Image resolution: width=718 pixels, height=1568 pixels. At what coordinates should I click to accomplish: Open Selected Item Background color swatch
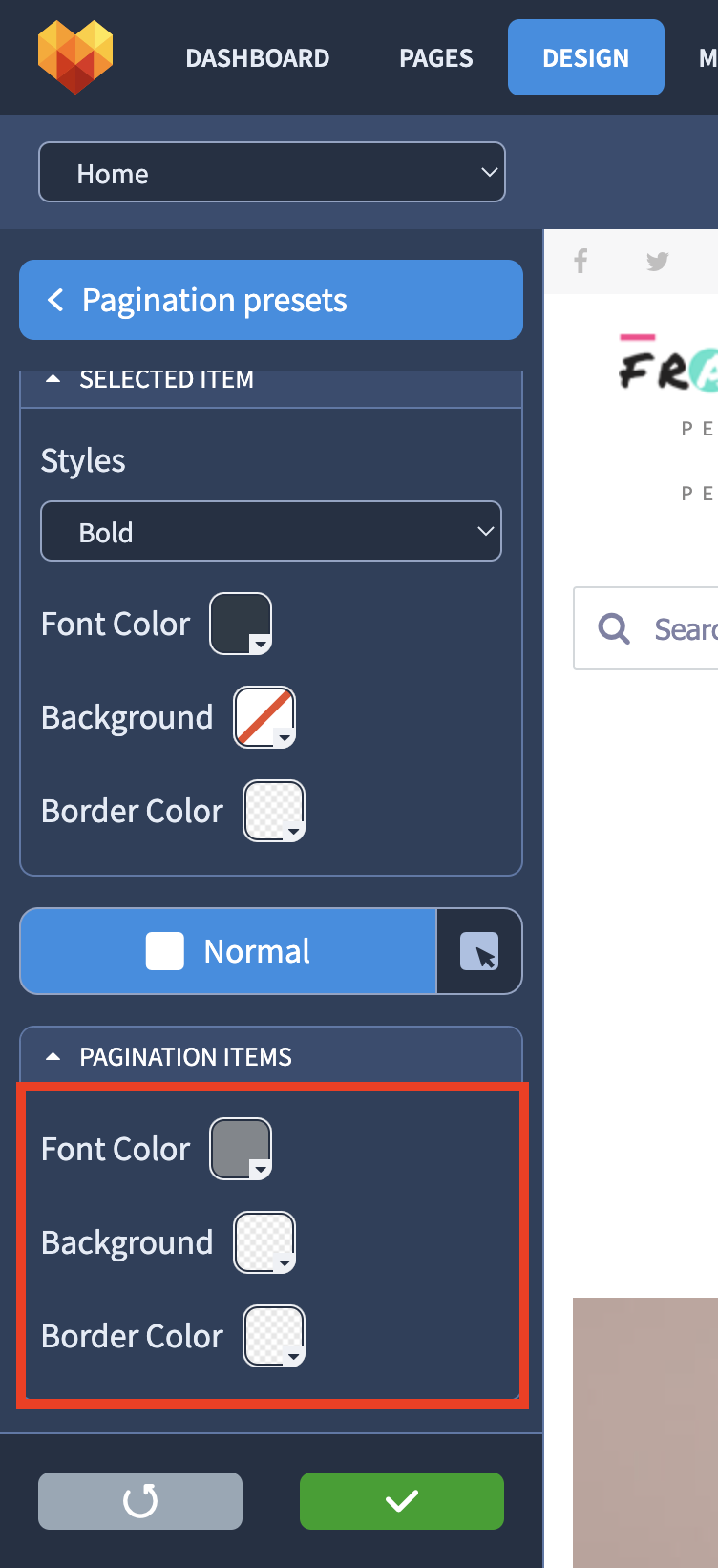264,717
